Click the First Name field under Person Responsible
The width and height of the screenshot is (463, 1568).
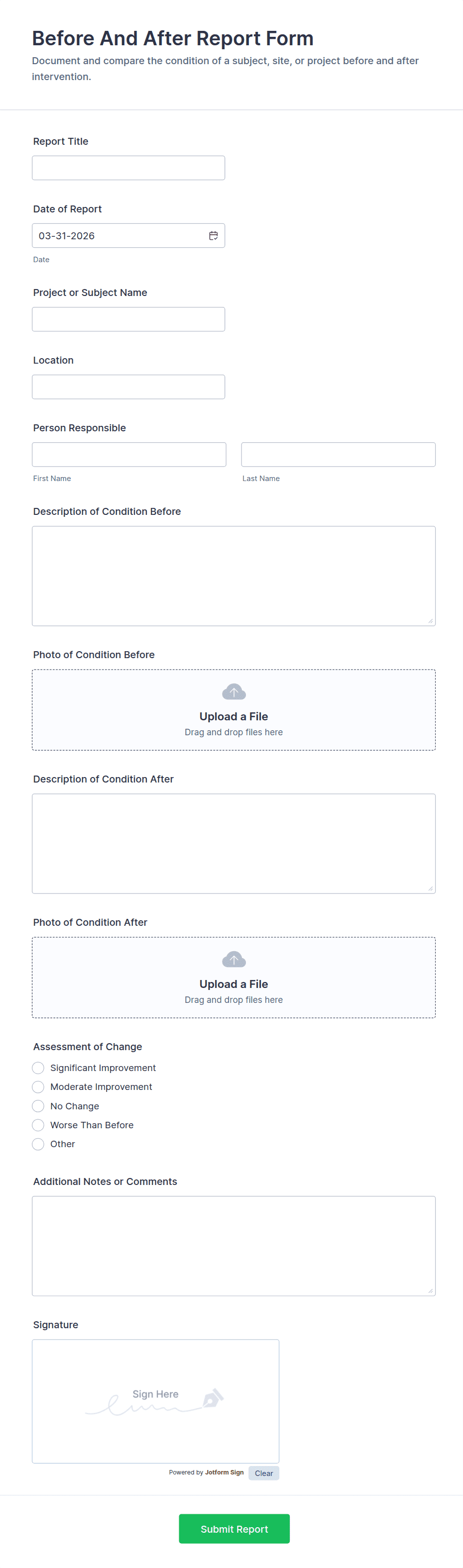tap(128, 454)
